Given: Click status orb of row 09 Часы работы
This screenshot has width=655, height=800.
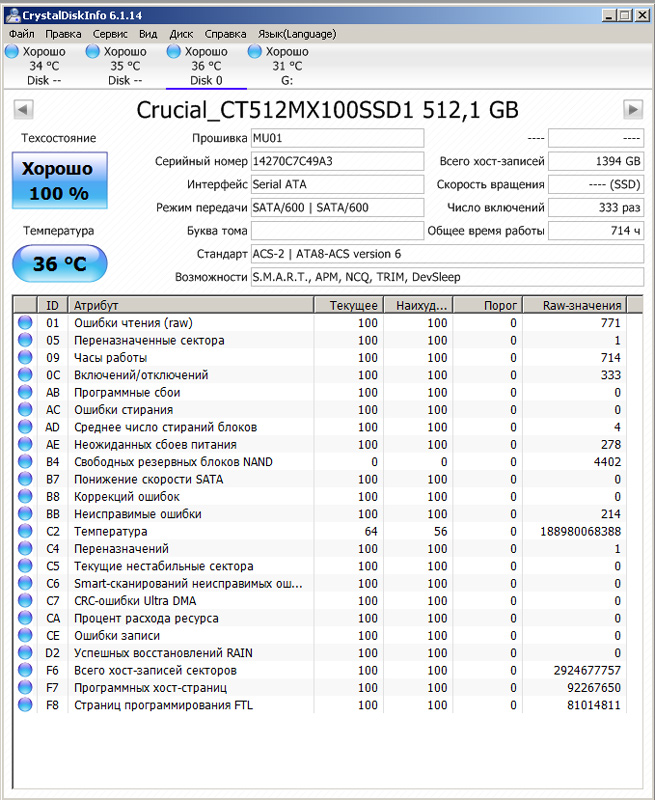Looking at the screenshot, I should click(25, 357).
